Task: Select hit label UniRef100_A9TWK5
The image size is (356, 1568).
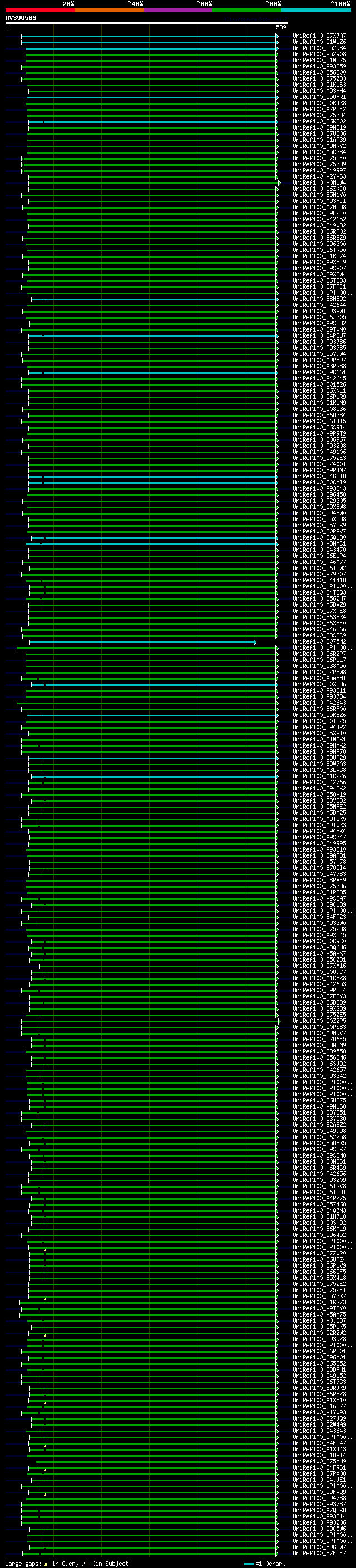Action: click(x=319, y=819)
